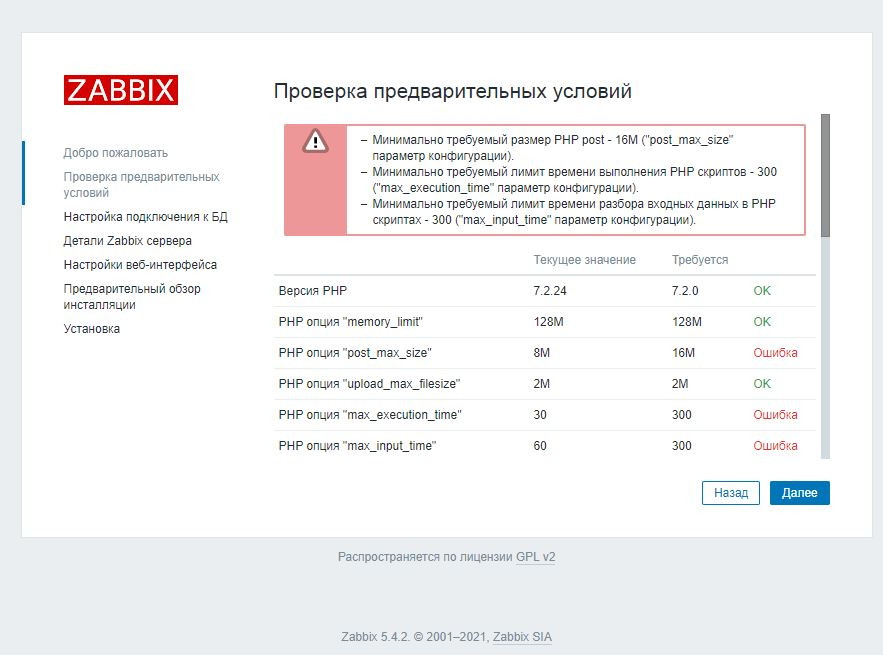Click the Ошибка status for max_input_time
Image resolution: width=883 pixels, height=655 pixels.
775,446
